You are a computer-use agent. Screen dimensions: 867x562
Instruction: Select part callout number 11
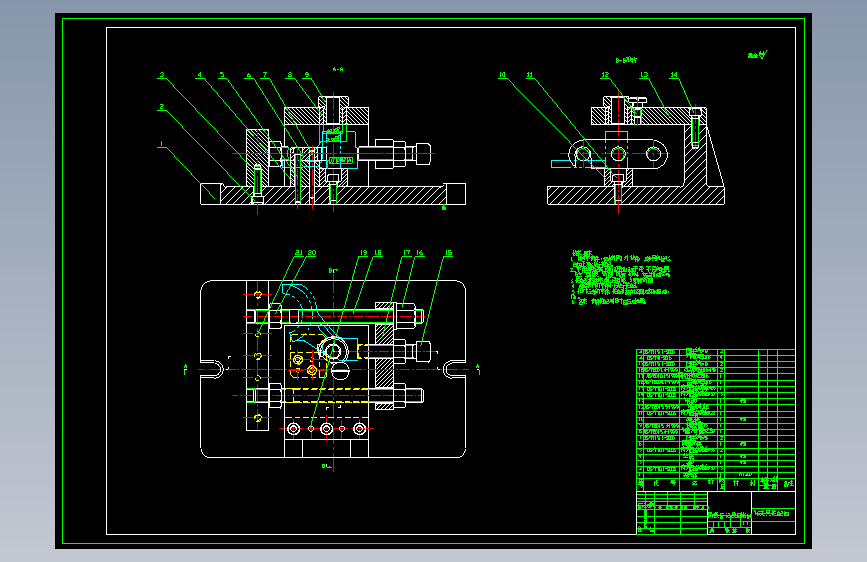click(530, 75)
